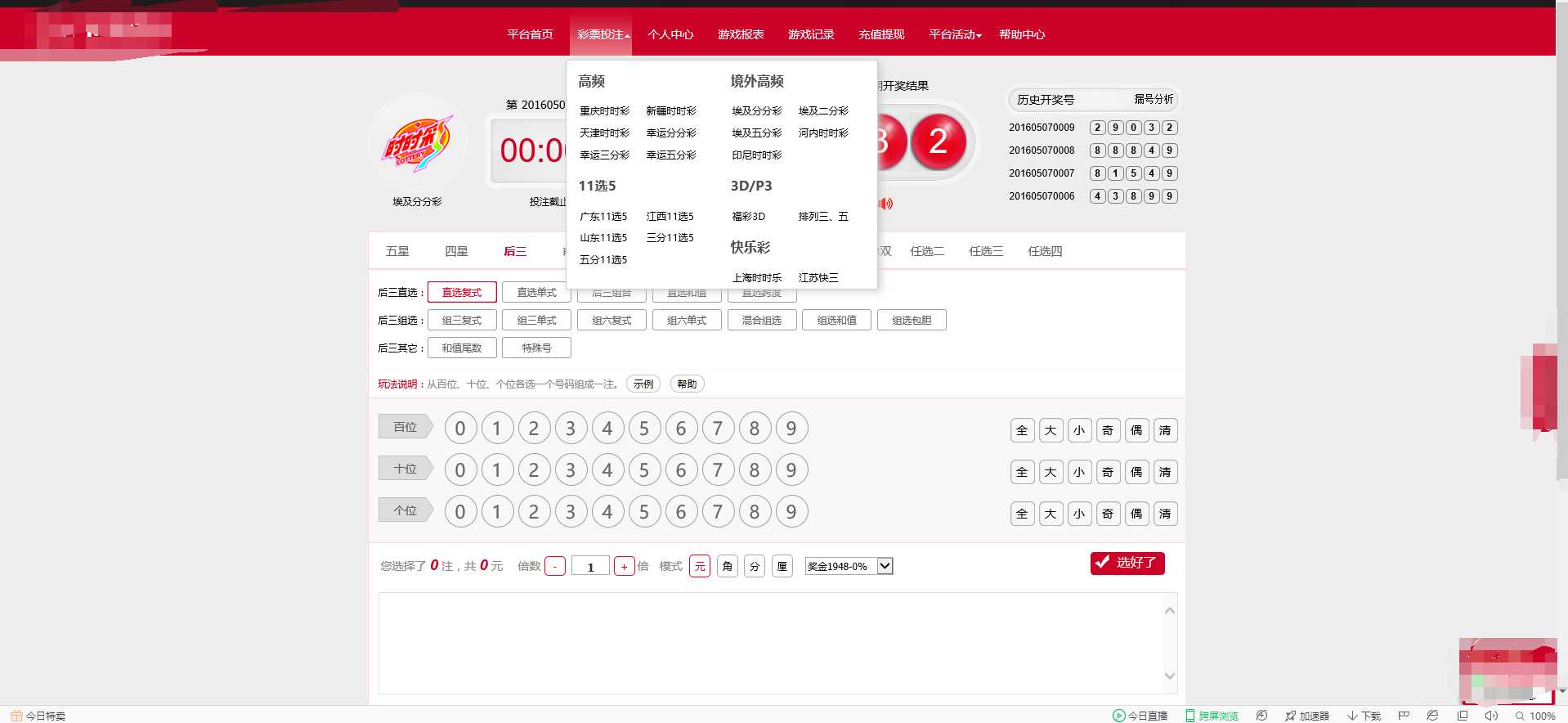
Task: Click the red sound speaker icon
Action: coord(886,204)
